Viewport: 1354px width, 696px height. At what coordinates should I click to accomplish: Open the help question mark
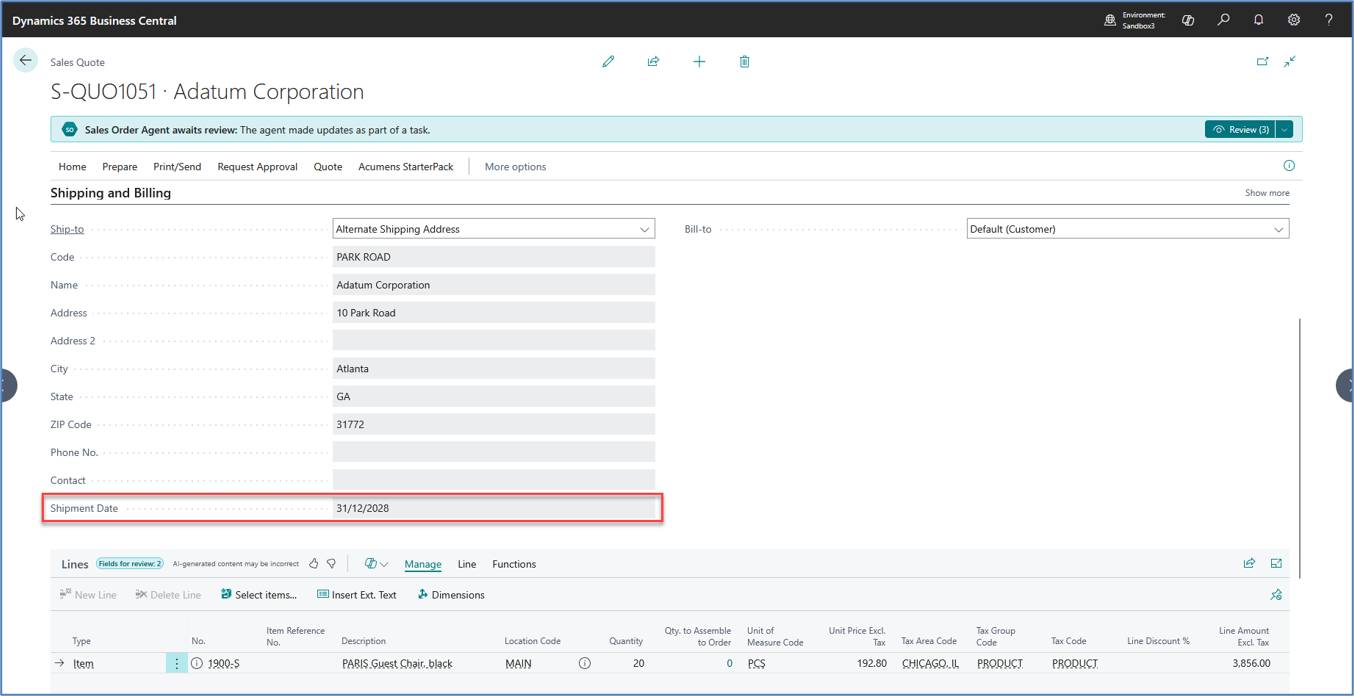click(1329, 20)
